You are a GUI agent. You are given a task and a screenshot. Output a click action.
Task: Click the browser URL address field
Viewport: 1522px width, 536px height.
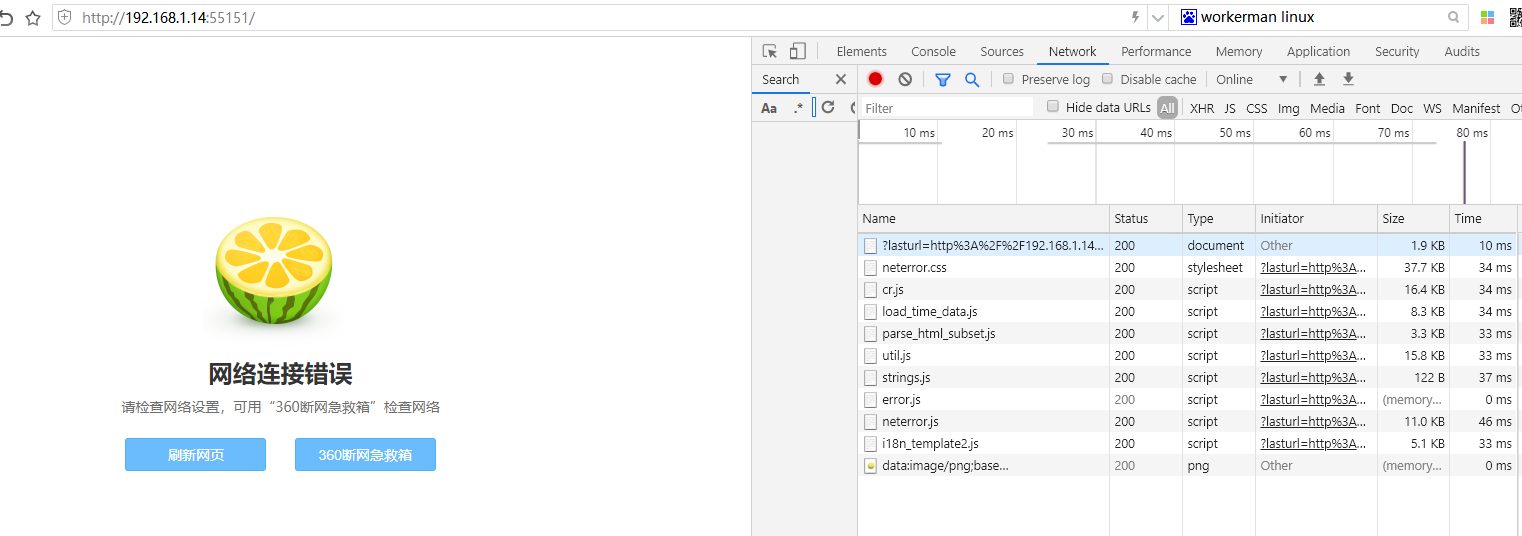pos(600,17)
